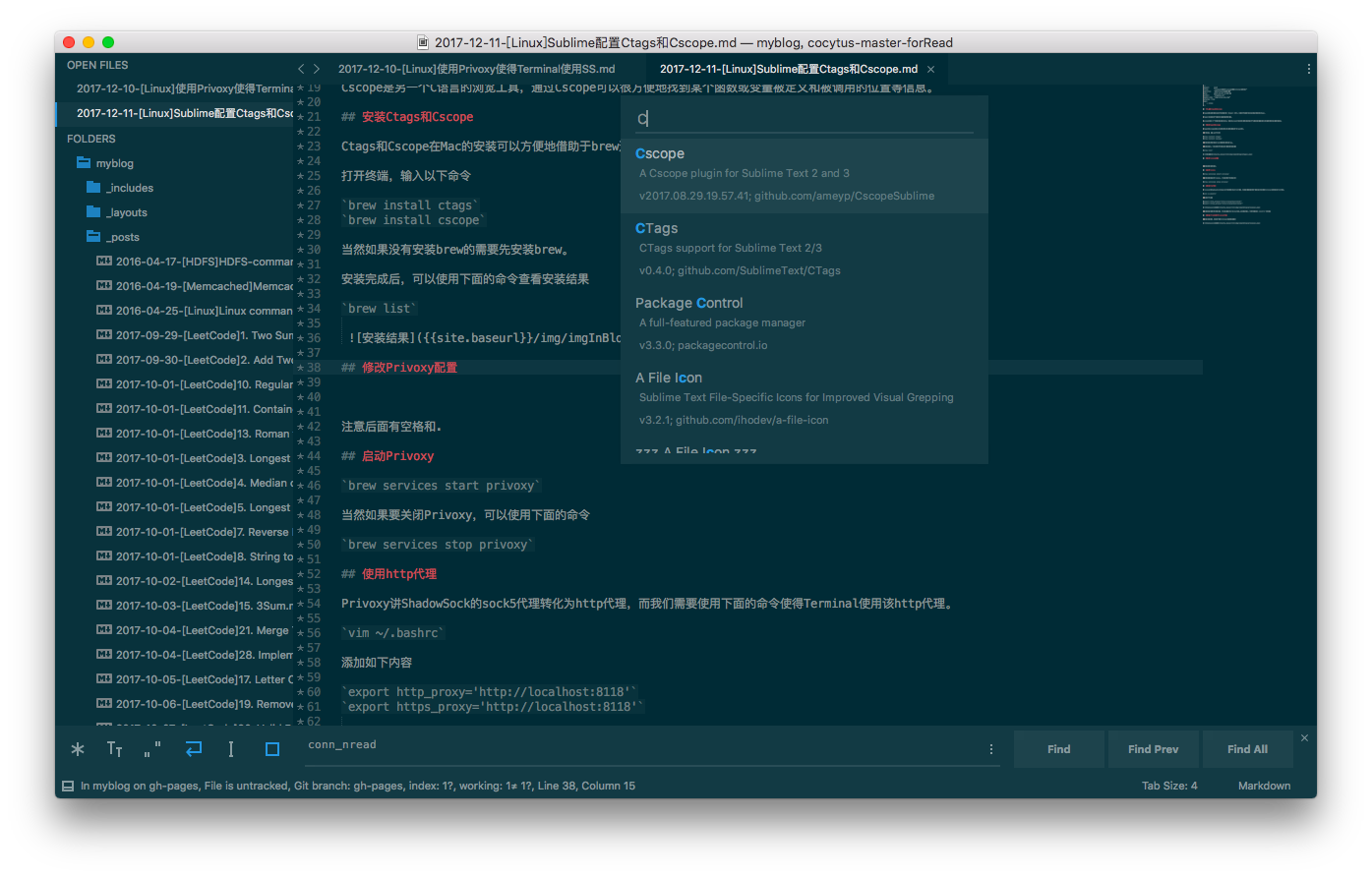The image size is (1372, 877).
Task: Click markdown icon of LeetCode4 Median file
Action: pos(104,483)
